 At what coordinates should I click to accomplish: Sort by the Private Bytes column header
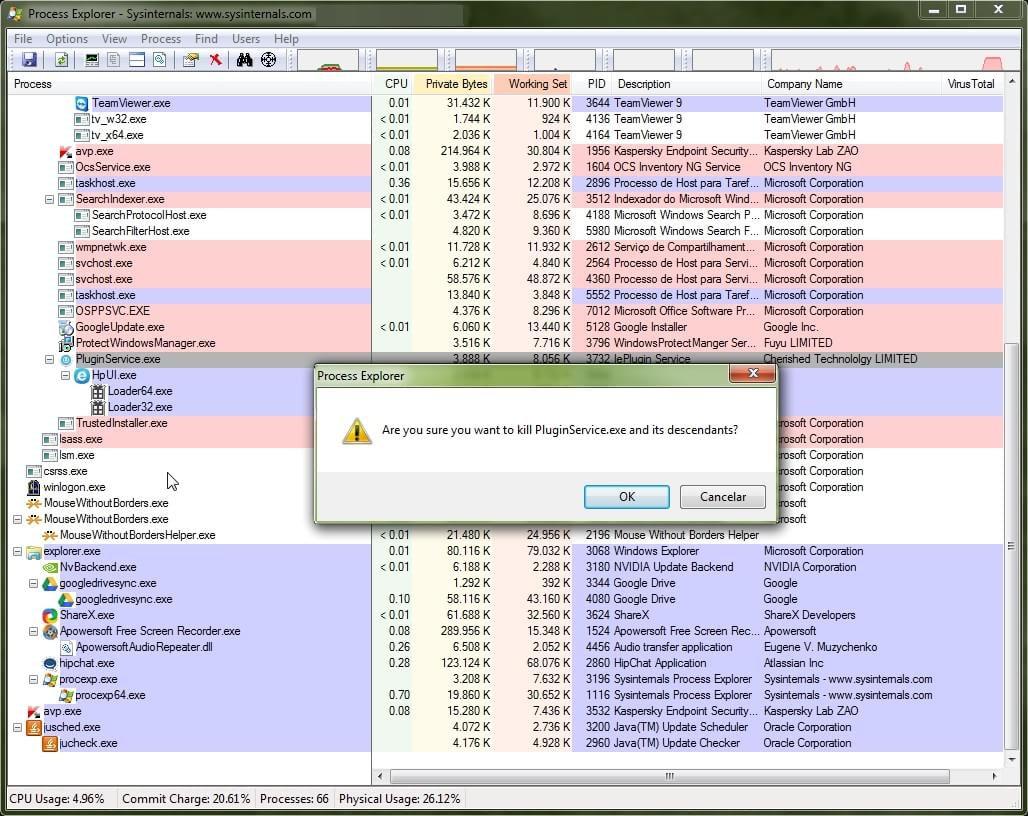pyautogui.click(x=453, y=84)
